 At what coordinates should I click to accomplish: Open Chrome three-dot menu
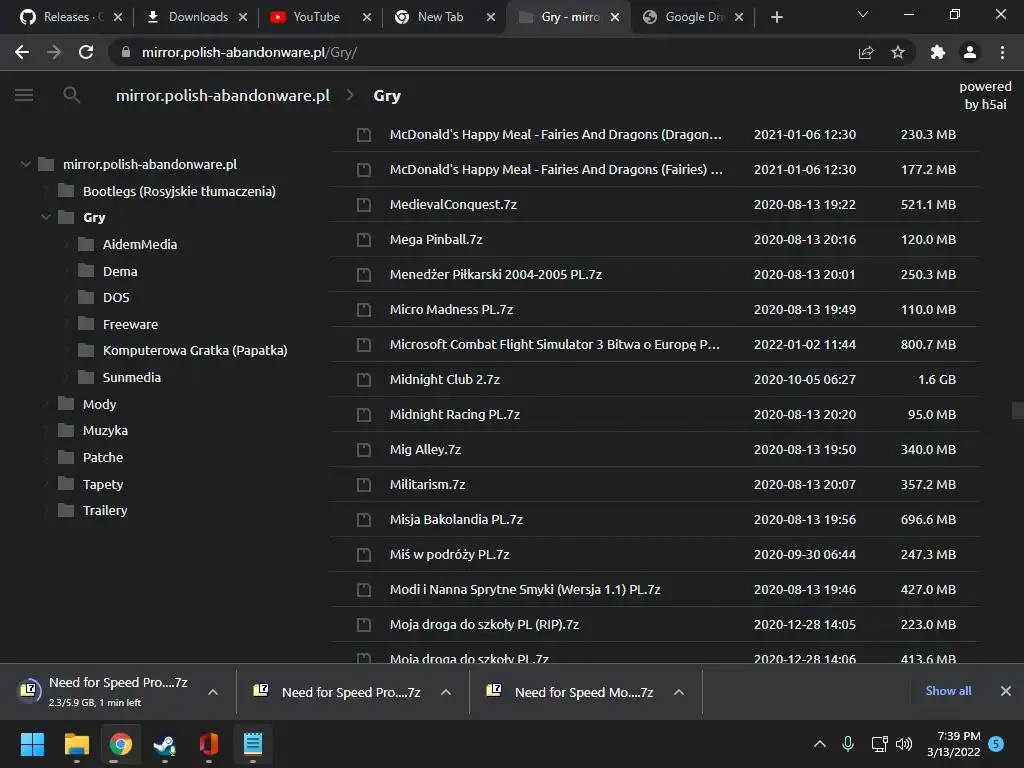coord(1002,52)
